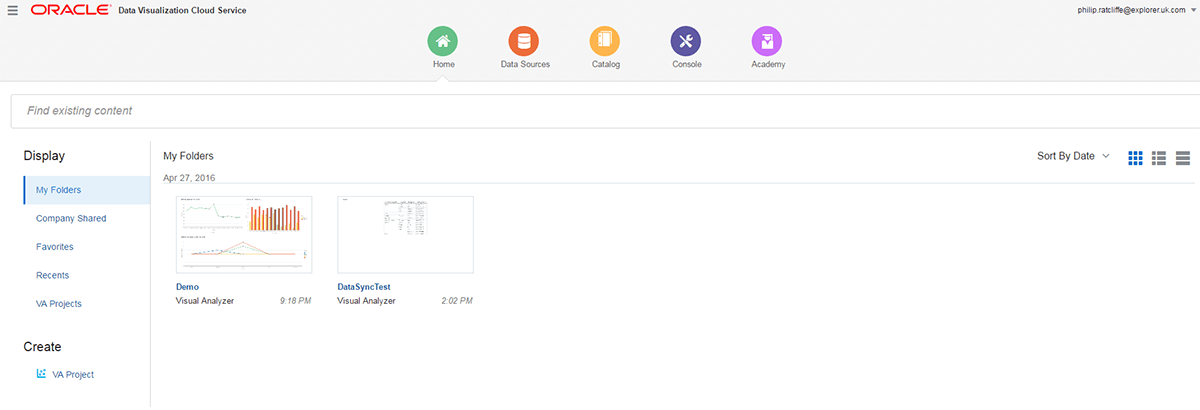Open the Academy icon
The height and width of the screenshot is (410, 1200).
point(767,41)
